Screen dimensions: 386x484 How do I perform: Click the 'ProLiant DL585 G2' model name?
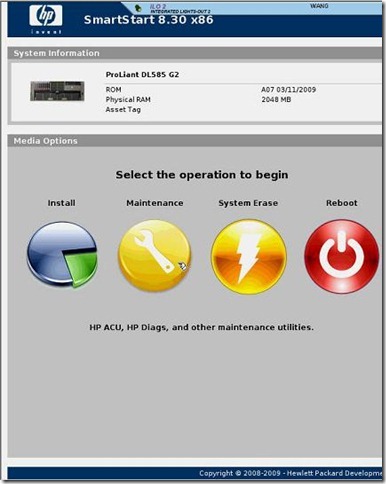click(x=142, y=75)
